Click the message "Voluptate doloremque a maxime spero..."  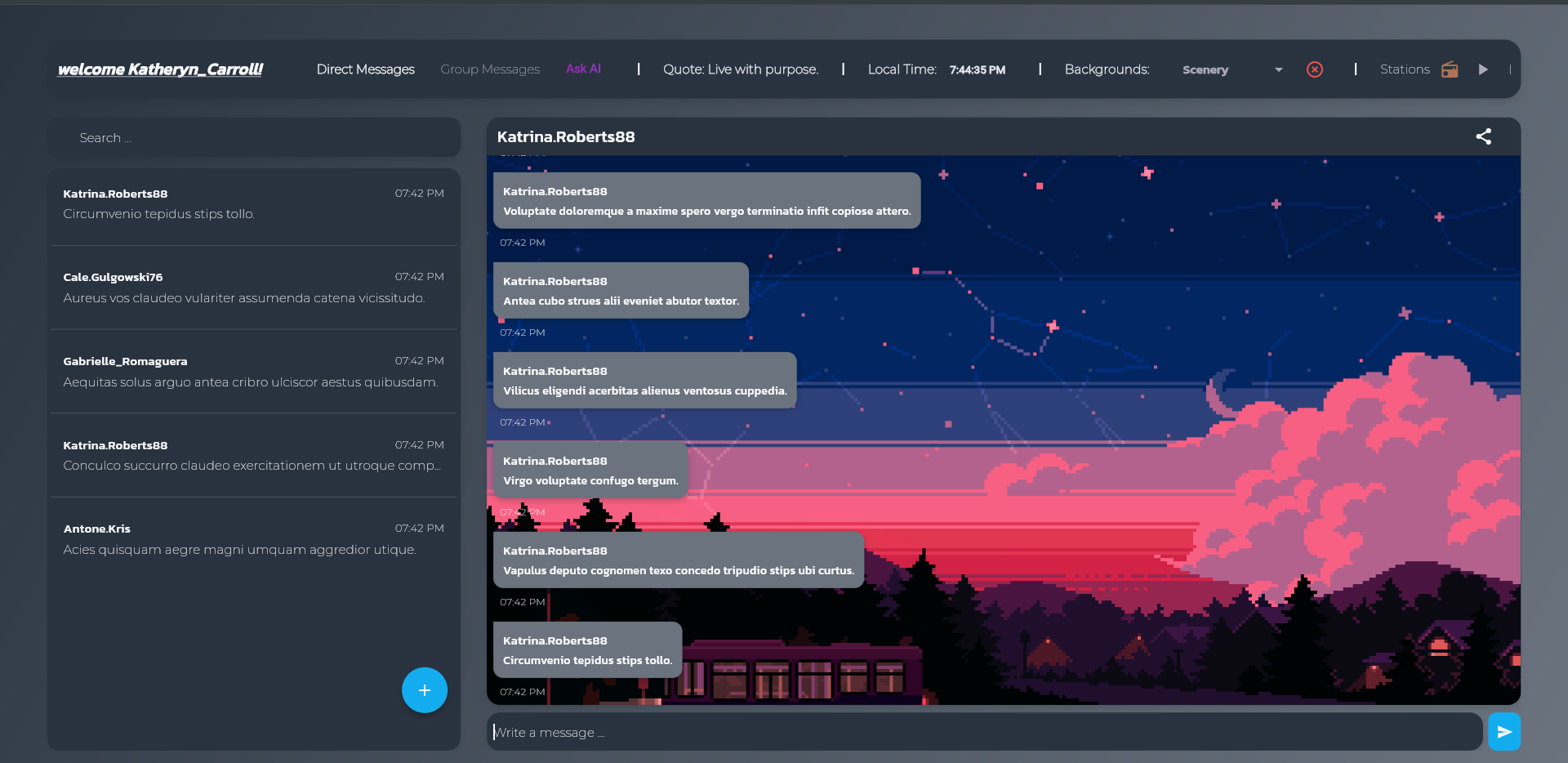707,201
